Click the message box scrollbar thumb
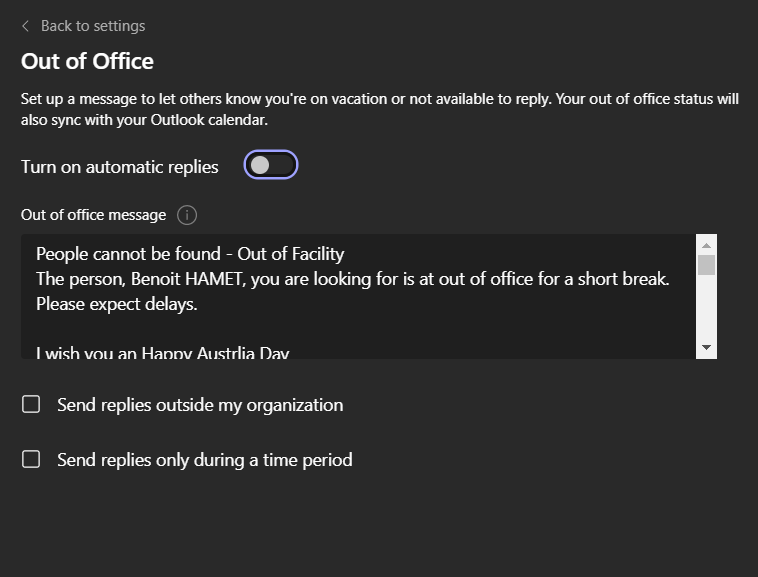Image resolution: width=758 pixels, height=577 pixels. [x=707, y=265]
